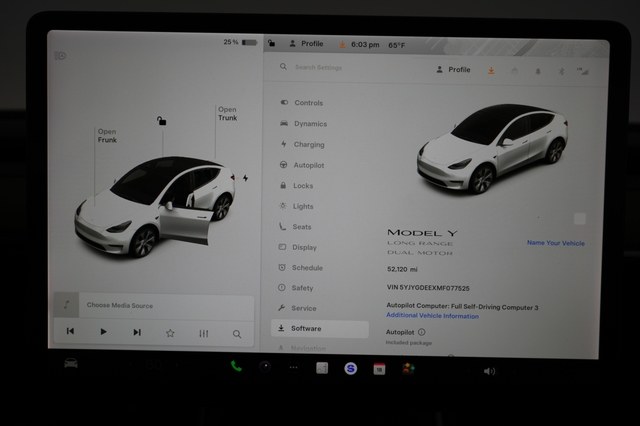Tap the charge port lightning icon

pos(245,178)
